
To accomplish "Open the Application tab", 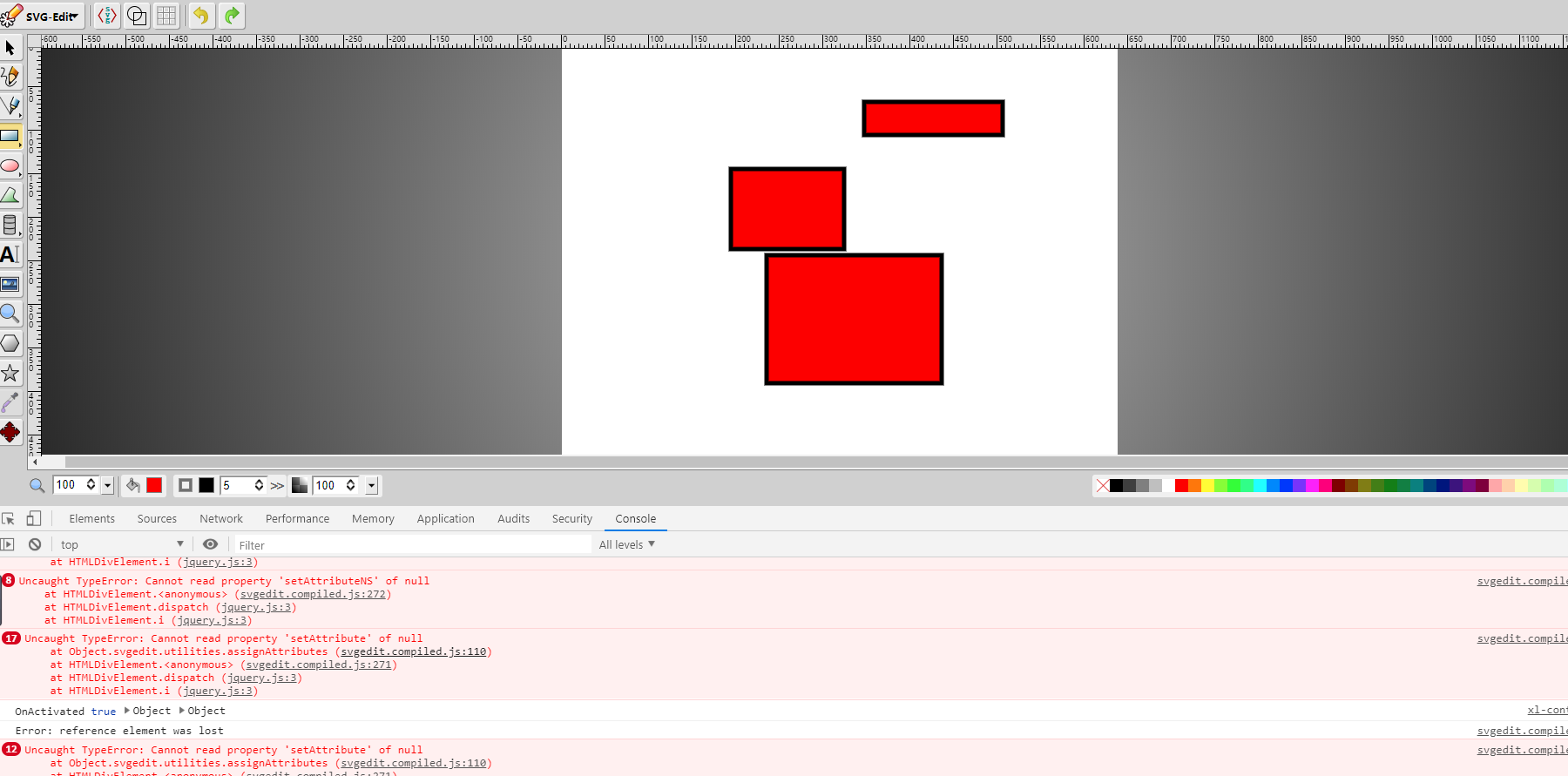I will click(446, 518).
